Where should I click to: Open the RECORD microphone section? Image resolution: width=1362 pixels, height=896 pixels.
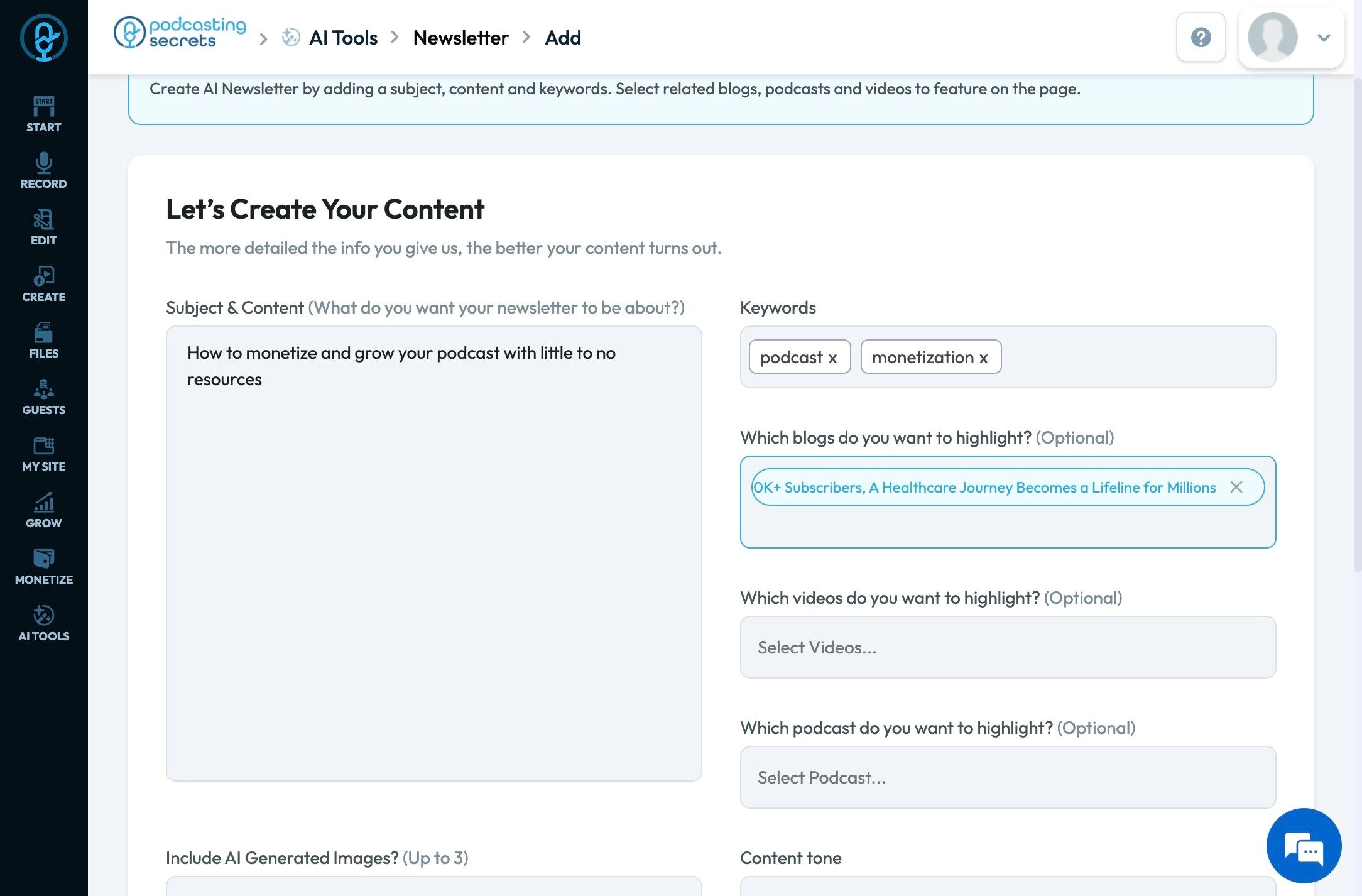point(43,171)
